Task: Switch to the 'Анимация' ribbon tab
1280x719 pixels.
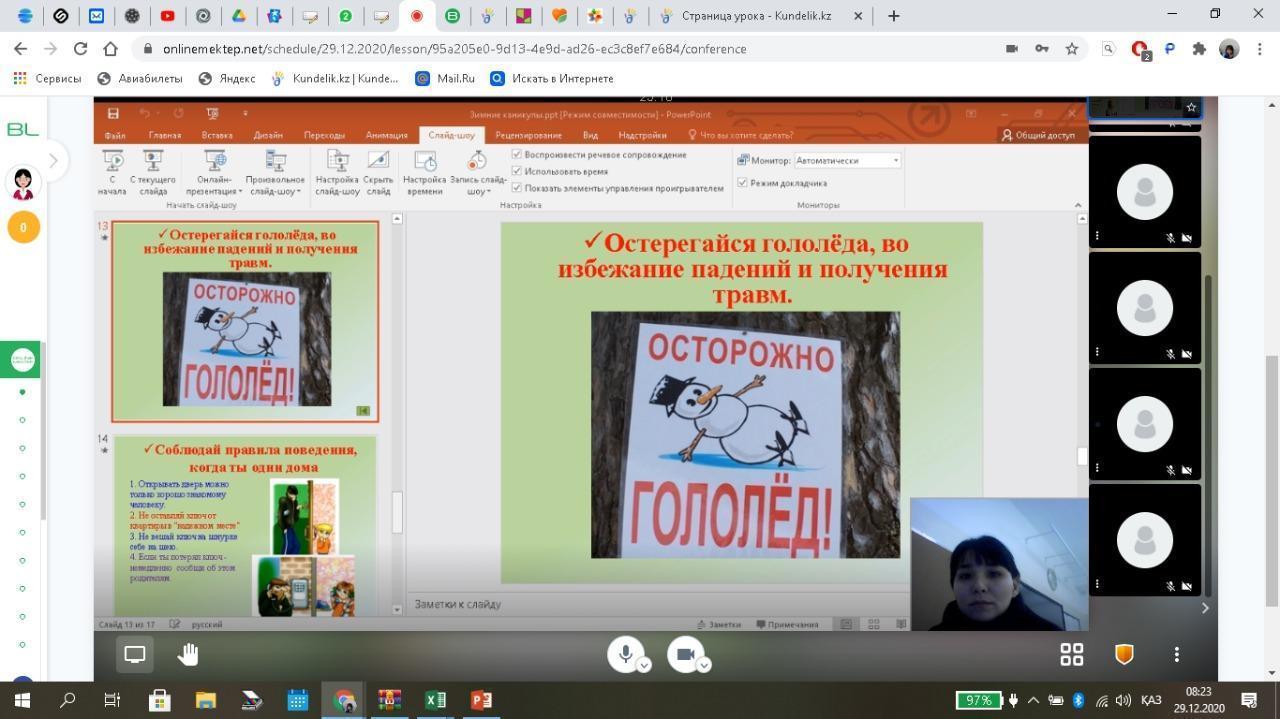Action: (386, 135)
